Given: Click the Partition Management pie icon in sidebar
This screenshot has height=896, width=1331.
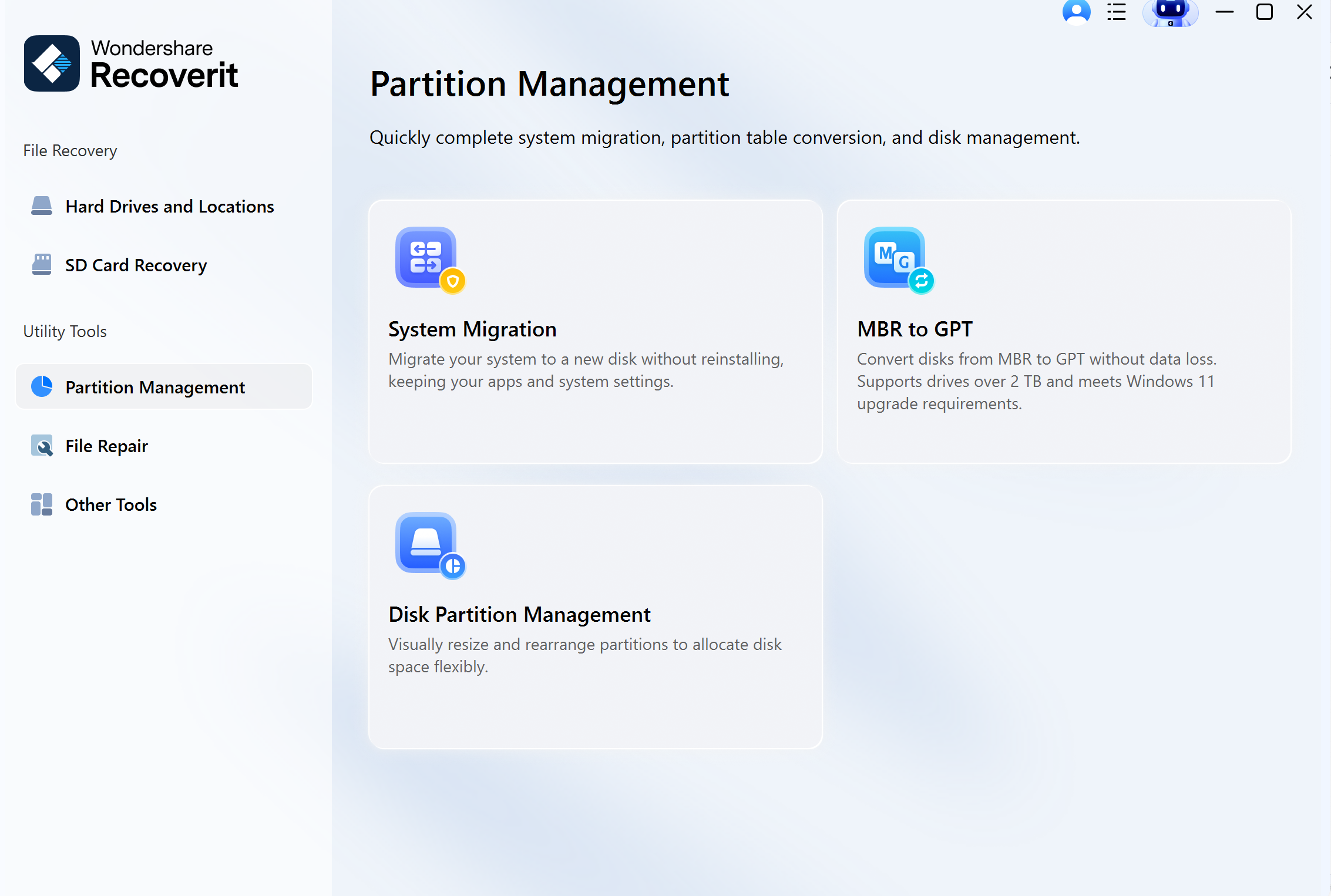Looking at the screenshot, I should pyautogui.click(x=42, y=386).
